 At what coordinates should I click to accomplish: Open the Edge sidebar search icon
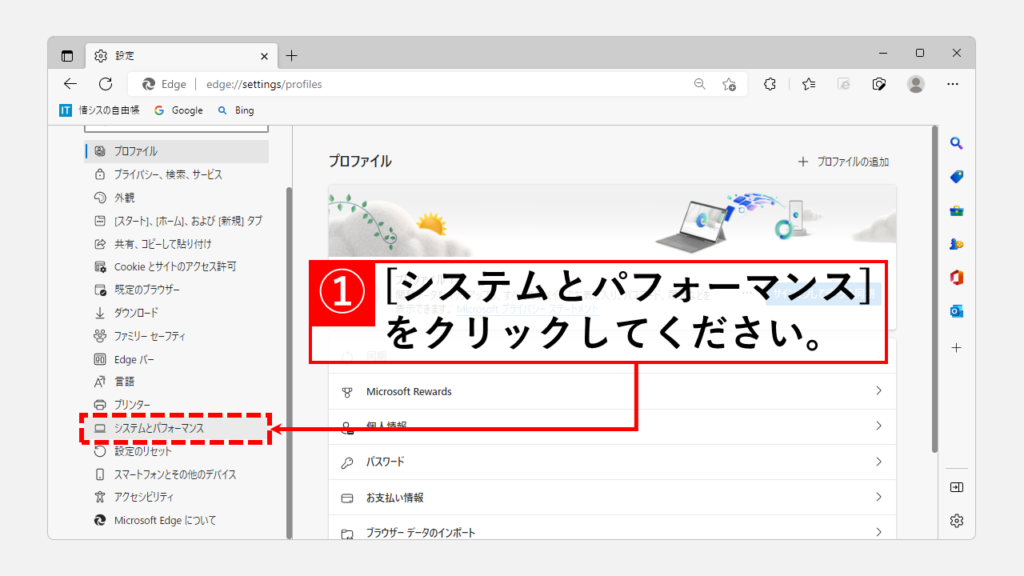coord(956,143)
